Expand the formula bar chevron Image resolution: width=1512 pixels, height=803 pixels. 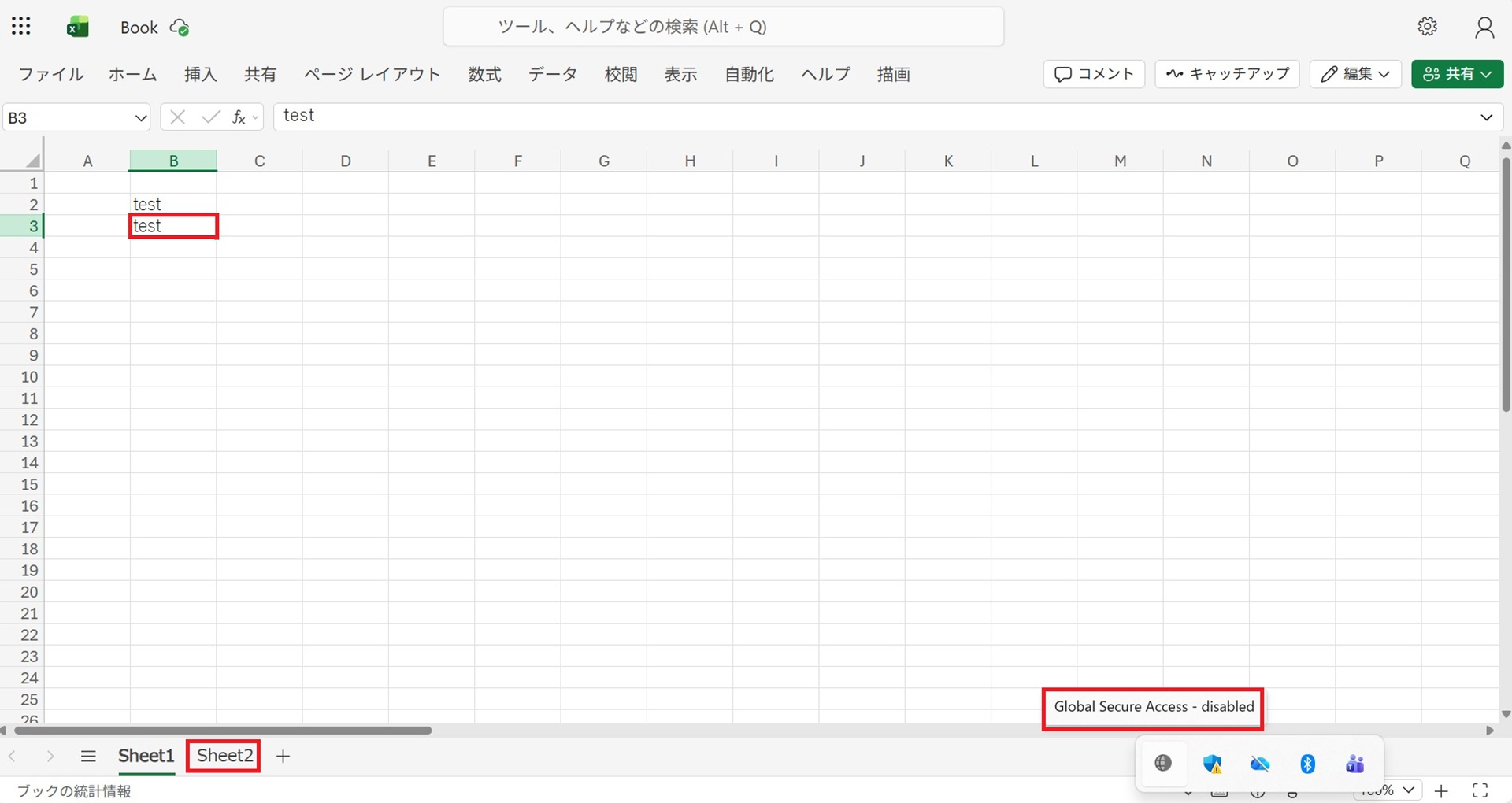tap(1486, 117)
